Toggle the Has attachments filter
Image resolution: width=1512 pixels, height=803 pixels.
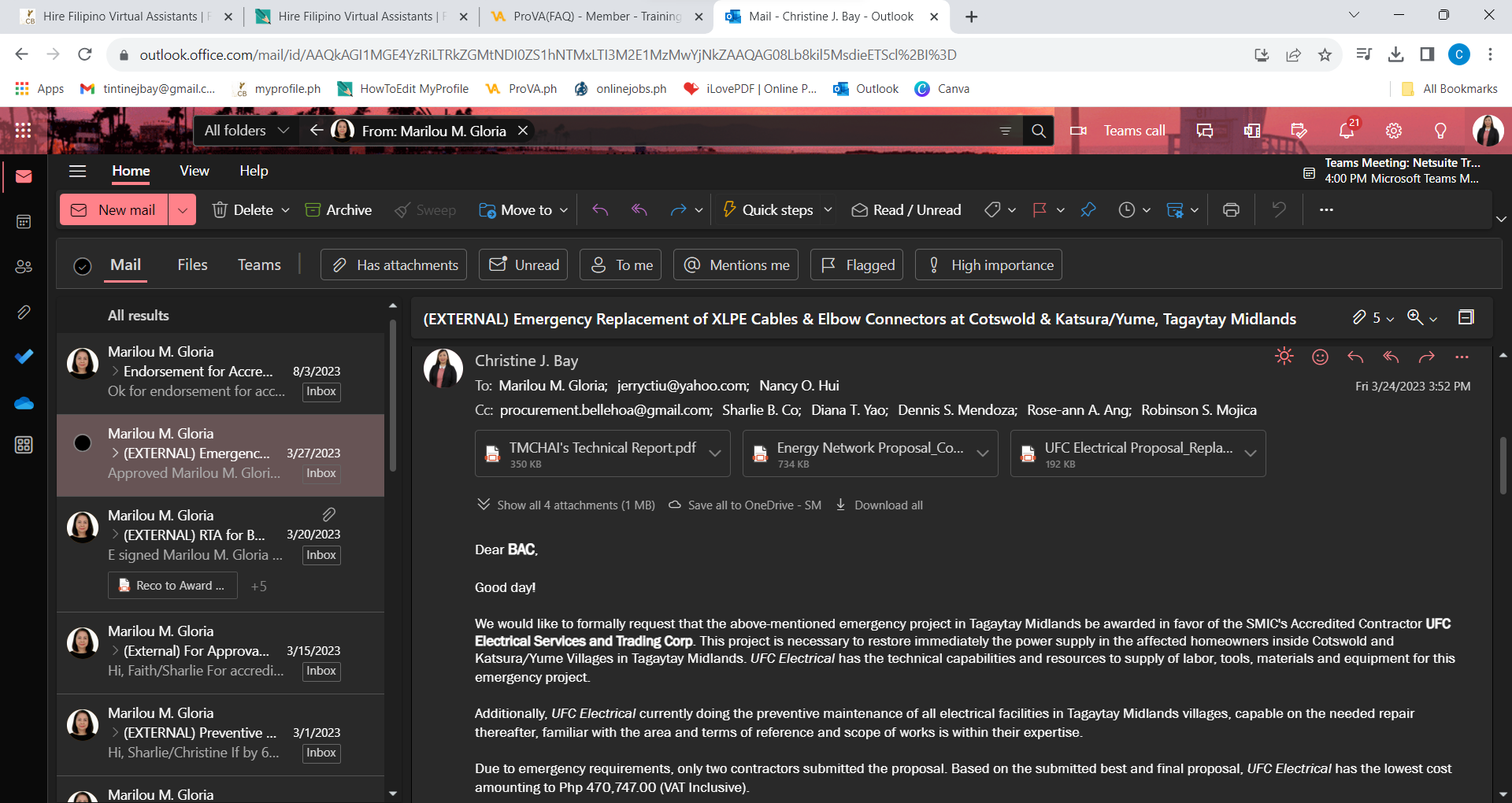point(394,265)
